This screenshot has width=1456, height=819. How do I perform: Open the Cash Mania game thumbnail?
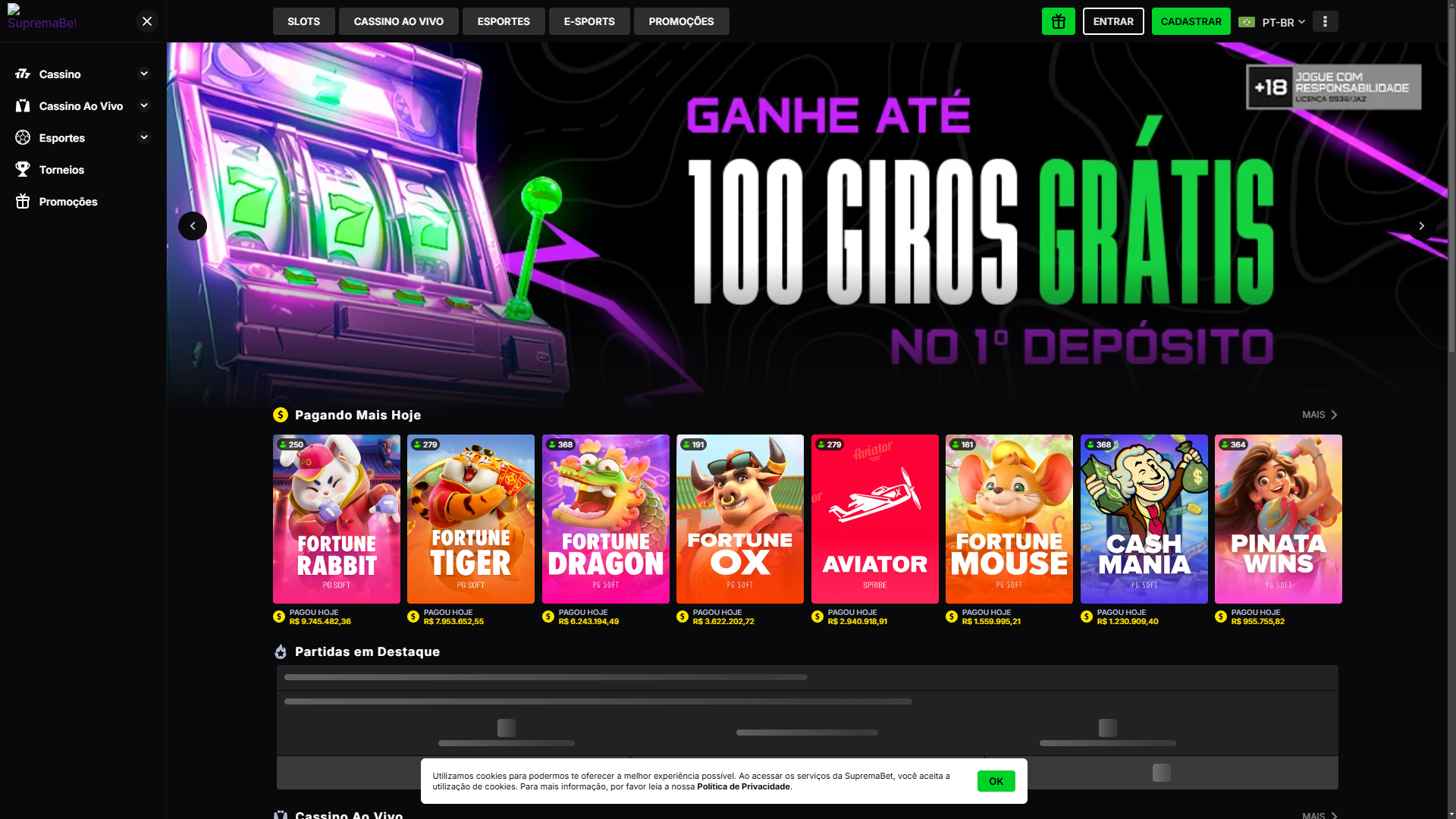[1144, 519]
